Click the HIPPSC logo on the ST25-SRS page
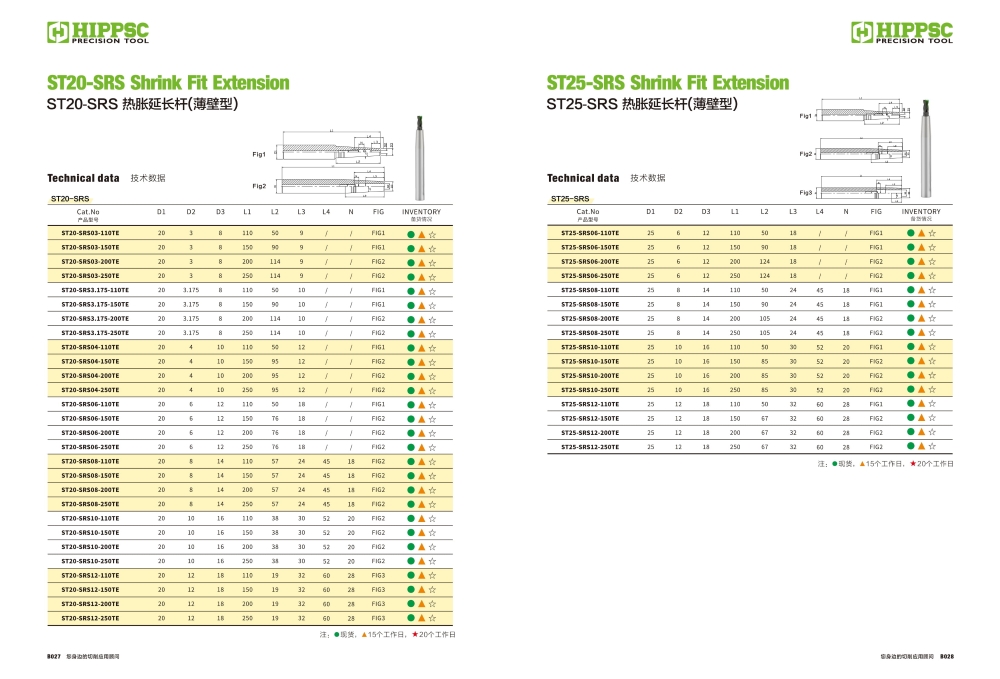Screen dimensions: 1000x679 tap(902, 33)
